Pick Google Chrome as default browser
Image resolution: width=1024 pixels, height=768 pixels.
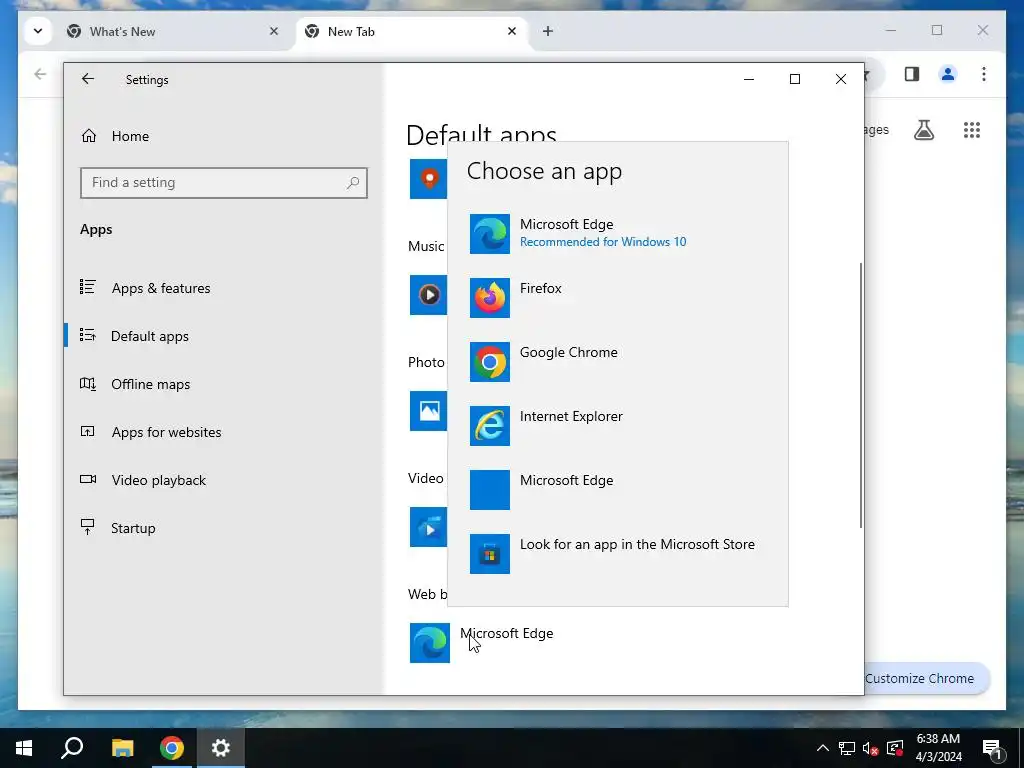[x=617, y=361]
